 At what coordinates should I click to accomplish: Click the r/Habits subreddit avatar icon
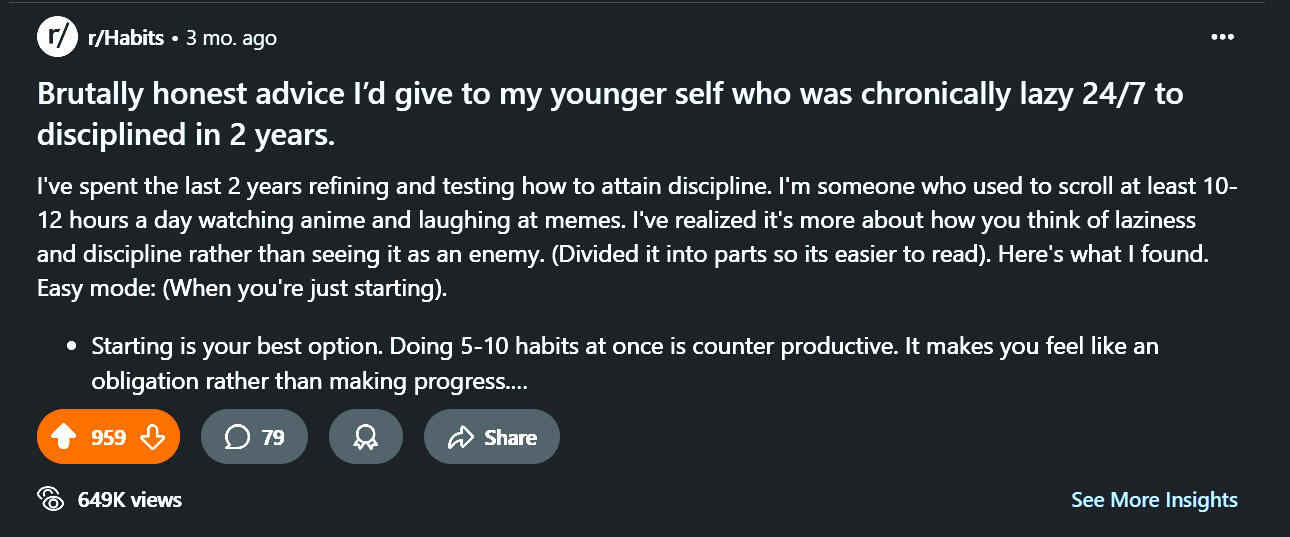point(57,38)
